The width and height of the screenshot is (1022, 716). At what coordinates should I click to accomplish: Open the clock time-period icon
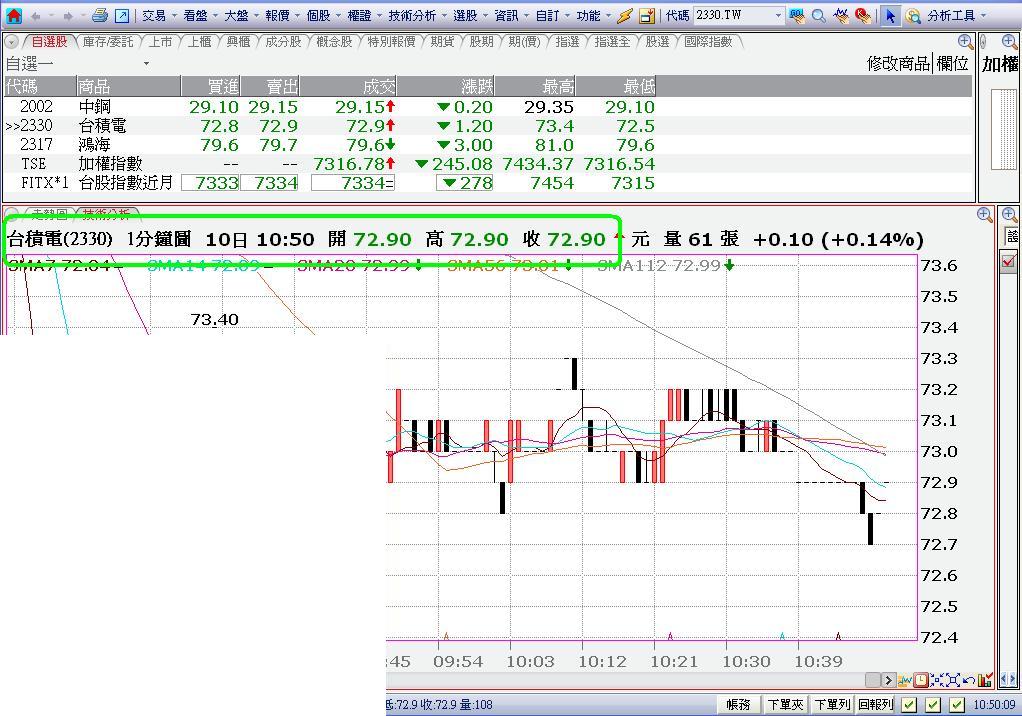920,680
